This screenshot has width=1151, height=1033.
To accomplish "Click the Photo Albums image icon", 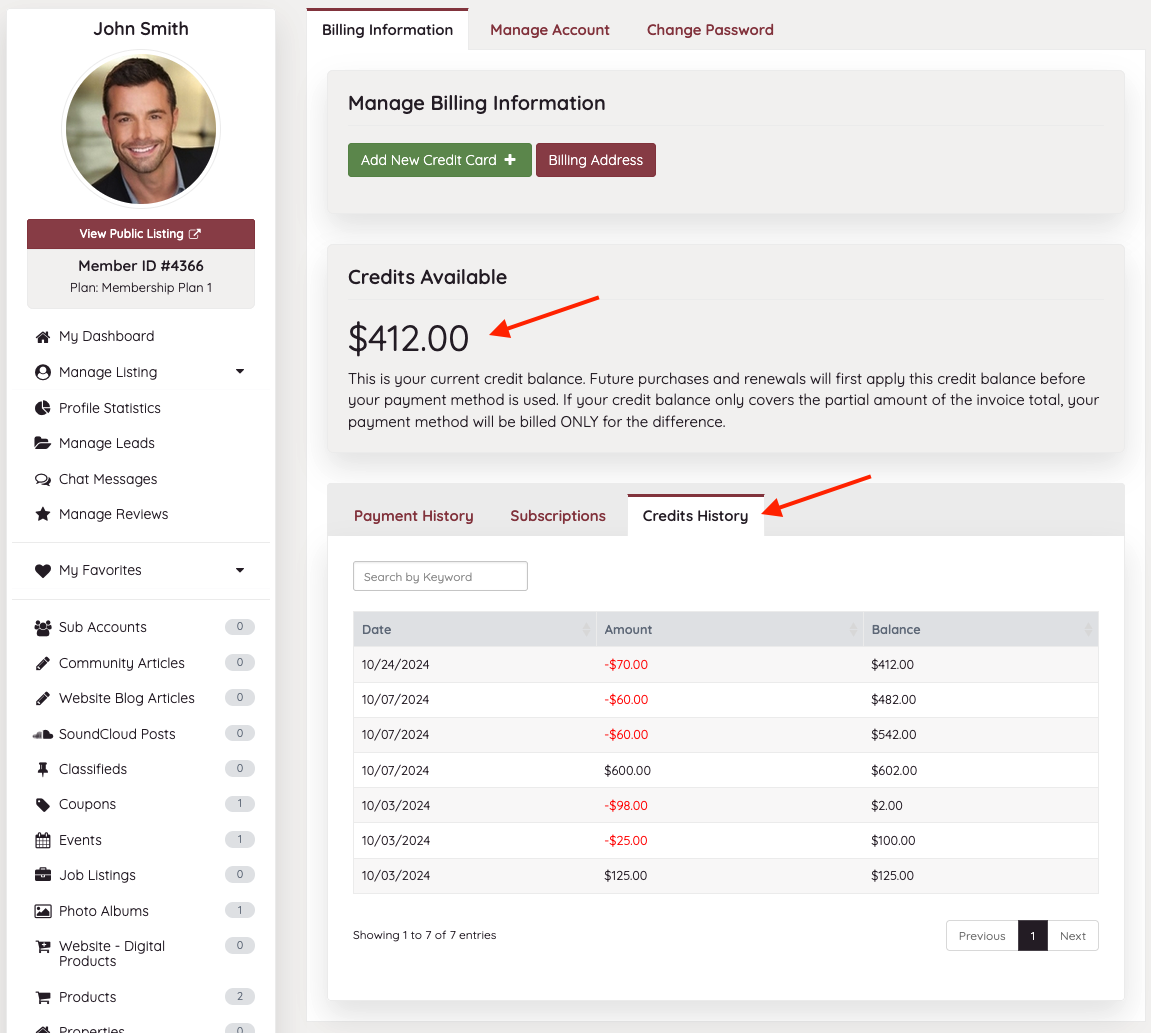I will tap(43, 911).
